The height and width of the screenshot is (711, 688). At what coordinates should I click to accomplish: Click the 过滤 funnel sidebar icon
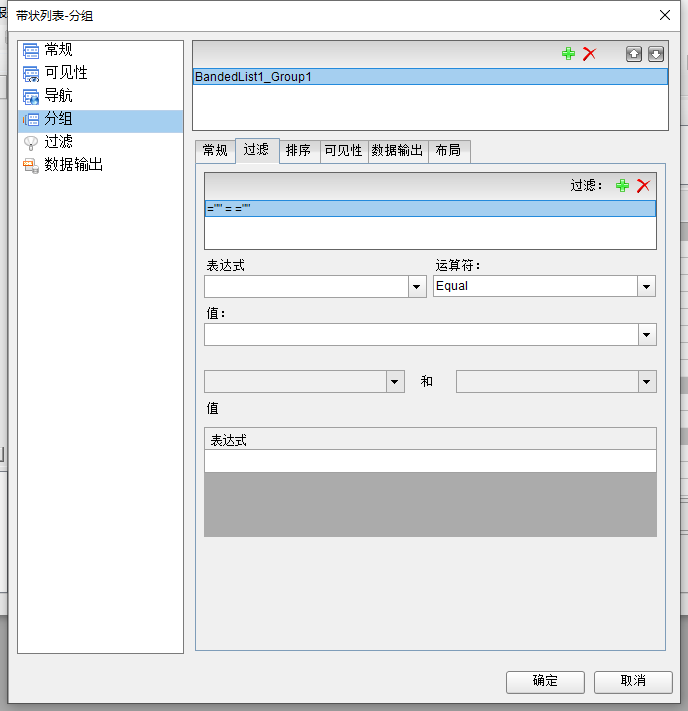[31, 143]
